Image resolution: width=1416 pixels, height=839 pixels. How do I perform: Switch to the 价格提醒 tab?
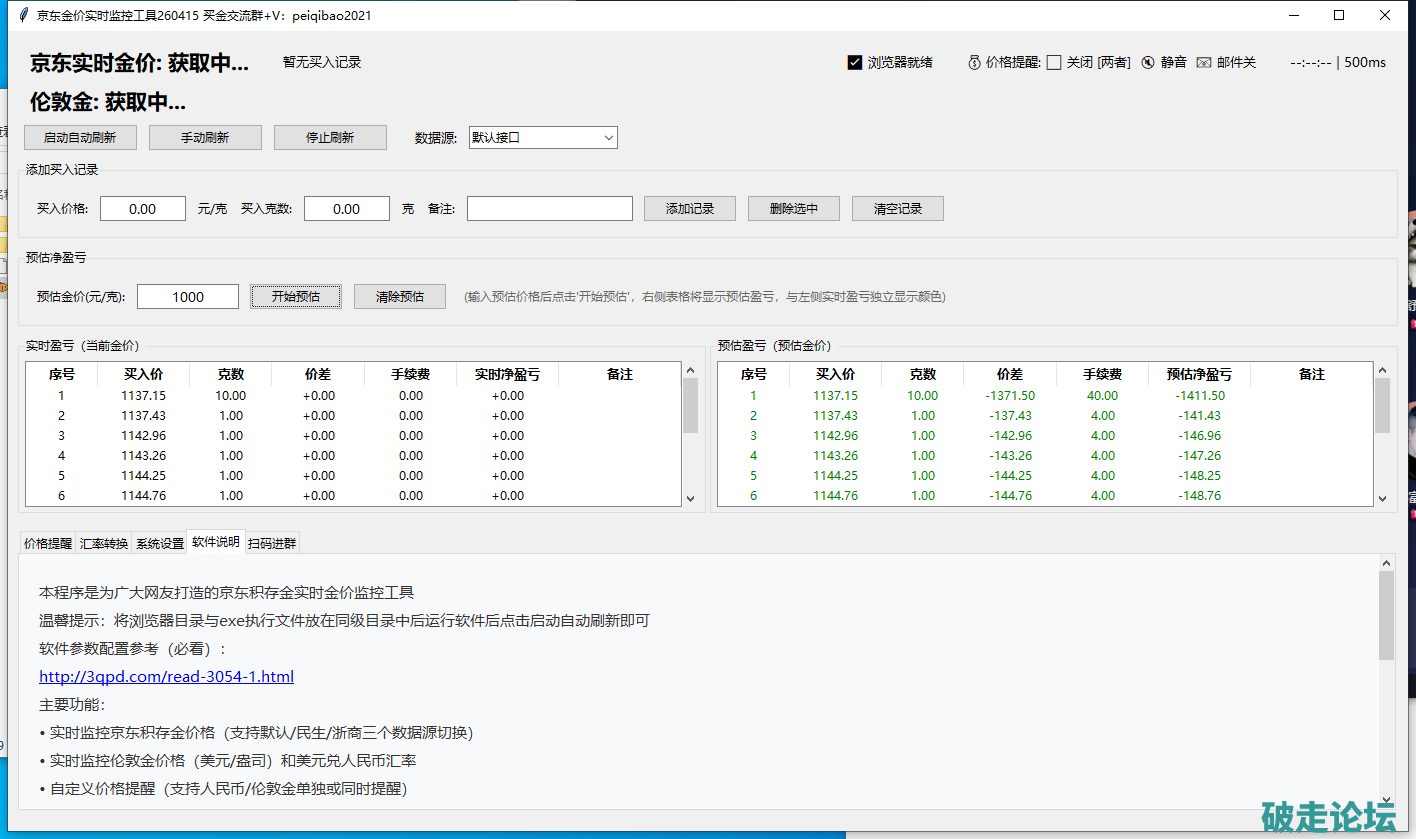click(x=48, y=543)
